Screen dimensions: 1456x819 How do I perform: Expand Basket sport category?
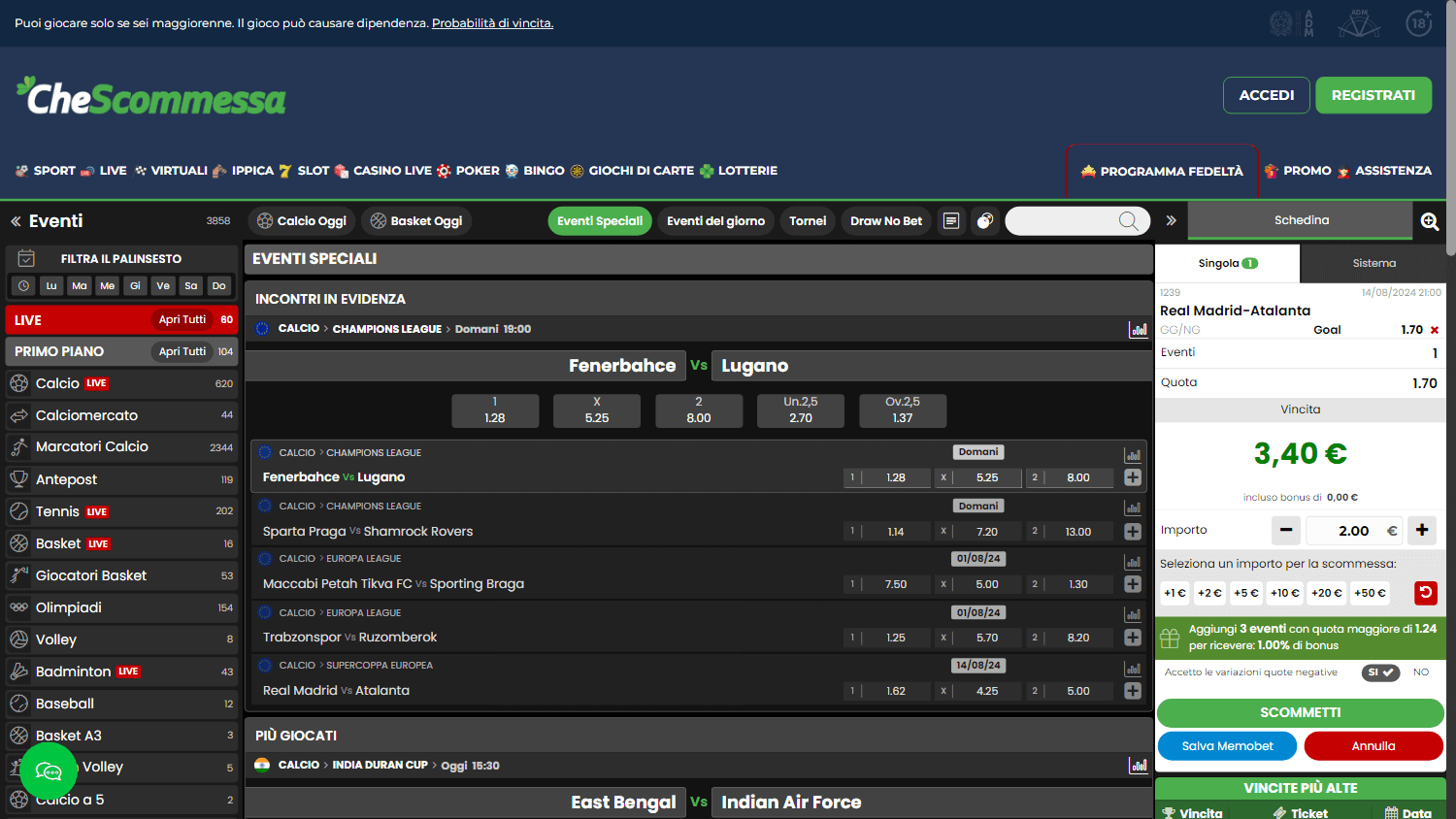(121, 543)
